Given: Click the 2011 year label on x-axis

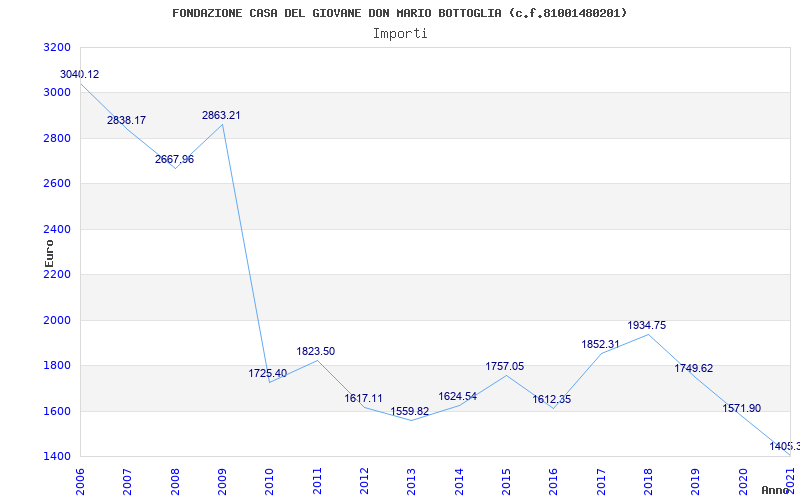Looking at the screenshot, I should click(x=317, y=482).
